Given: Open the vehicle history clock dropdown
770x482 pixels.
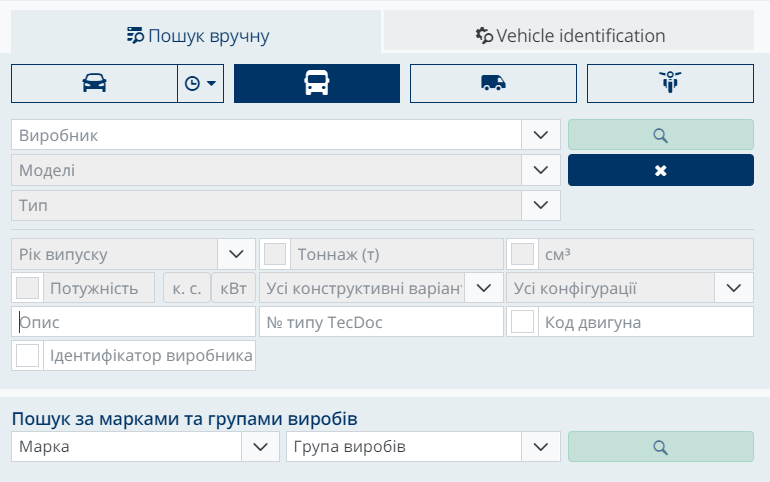Looking at the screenshot, I should coord(201,84).
